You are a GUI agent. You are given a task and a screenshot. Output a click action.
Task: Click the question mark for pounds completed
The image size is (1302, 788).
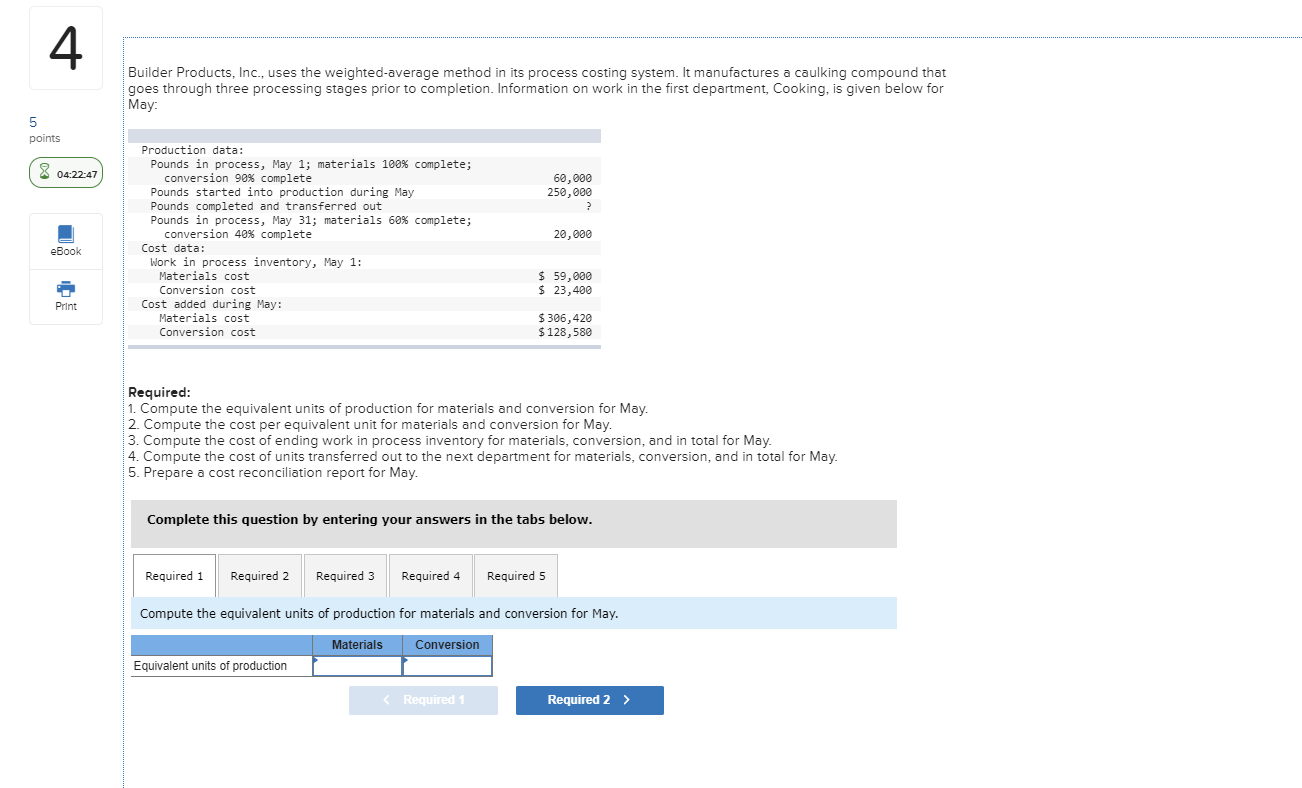589,206
